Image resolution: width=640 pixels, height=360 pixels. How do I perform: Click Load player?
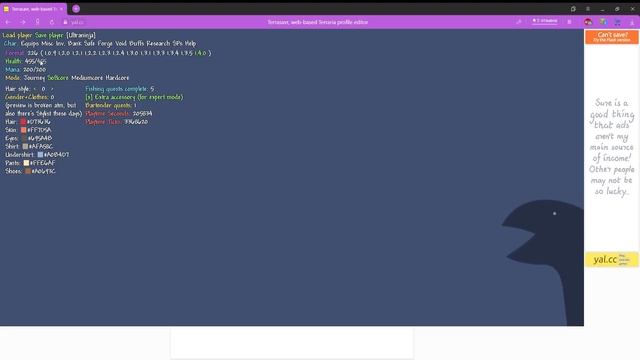click(17, 36)
